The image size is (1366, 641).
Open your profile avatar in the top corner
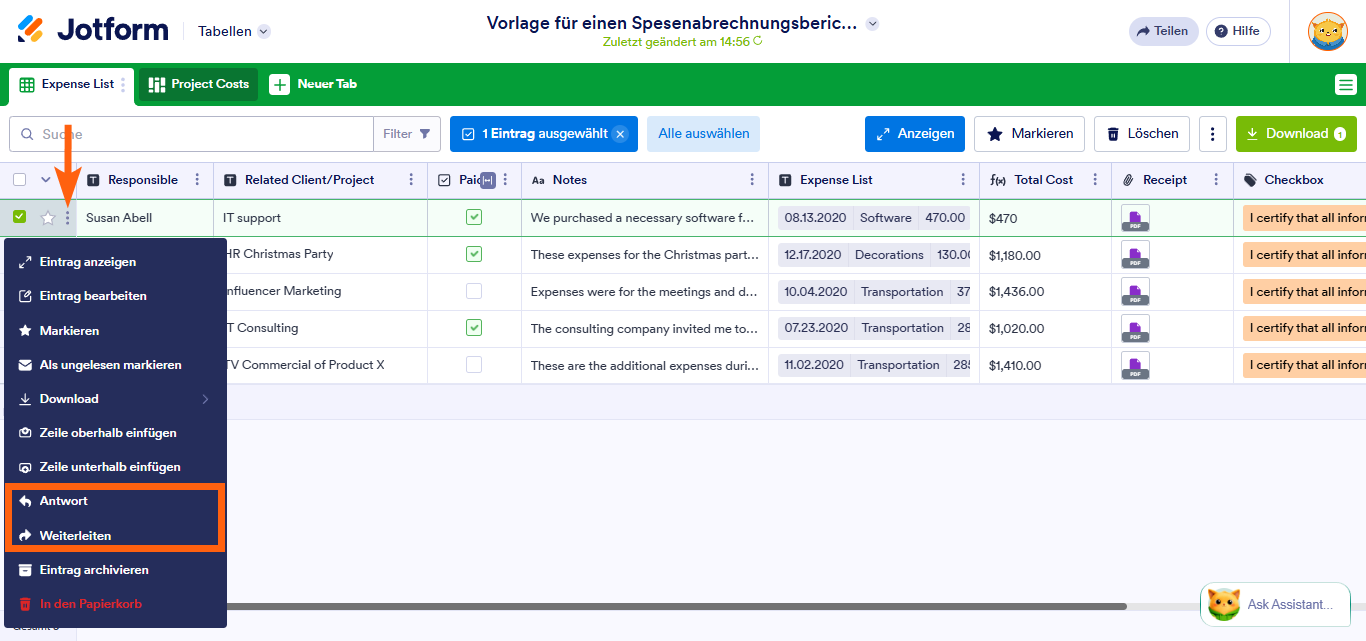point(1327,31)
